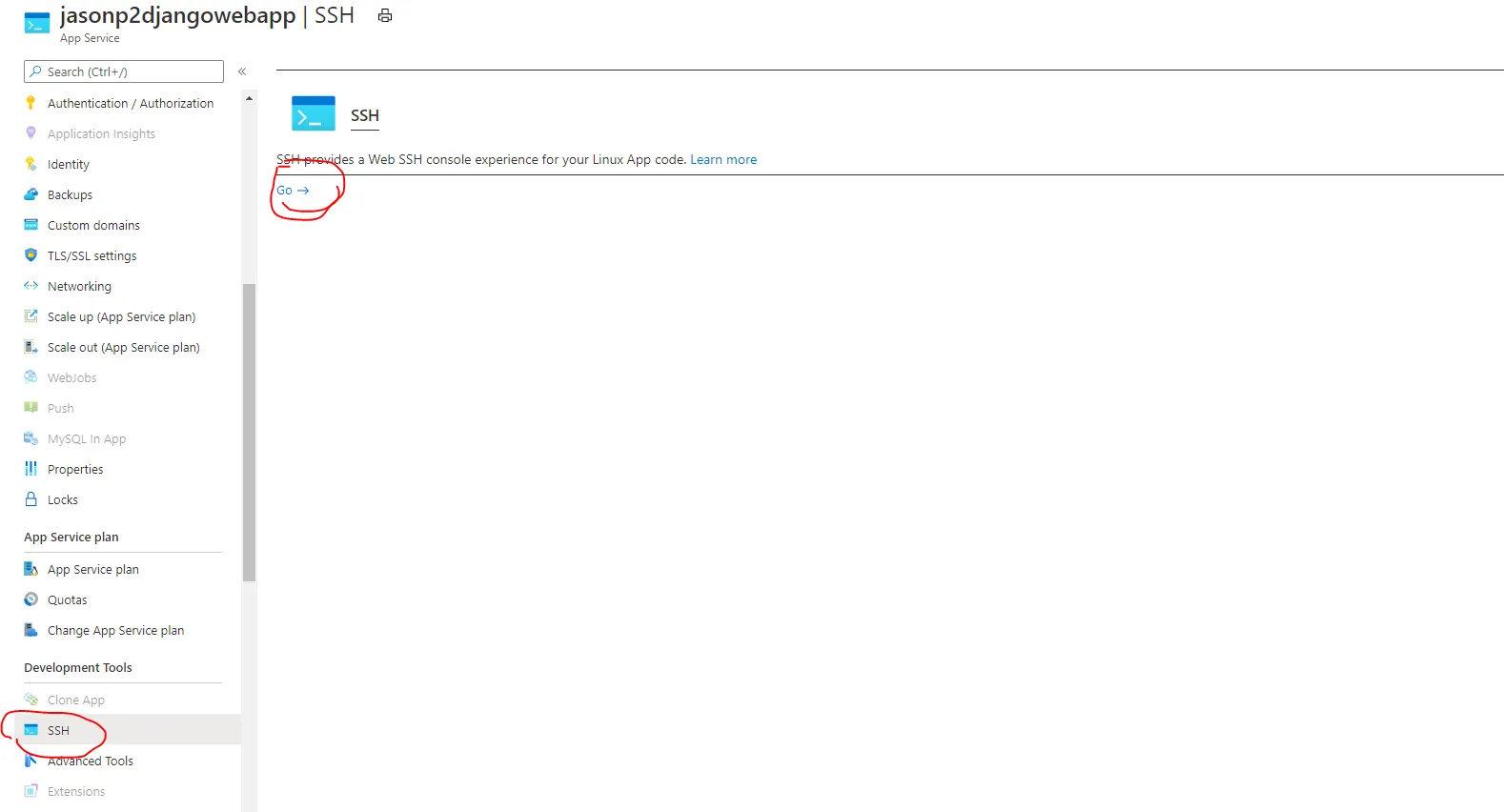Click the Push notification icon
The height and width of the screenshot is (812, 1504).
30,408
